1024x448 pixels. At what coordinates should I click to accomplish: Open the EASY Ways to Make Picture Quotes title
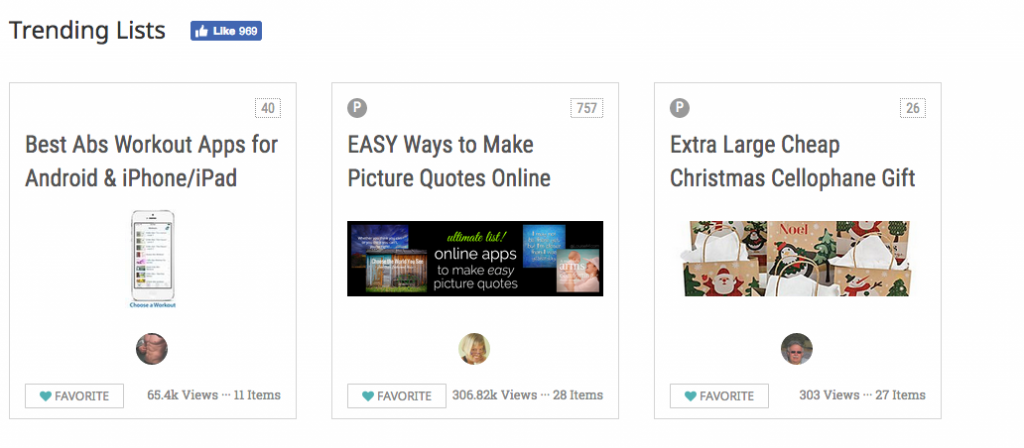click(449, 161)
